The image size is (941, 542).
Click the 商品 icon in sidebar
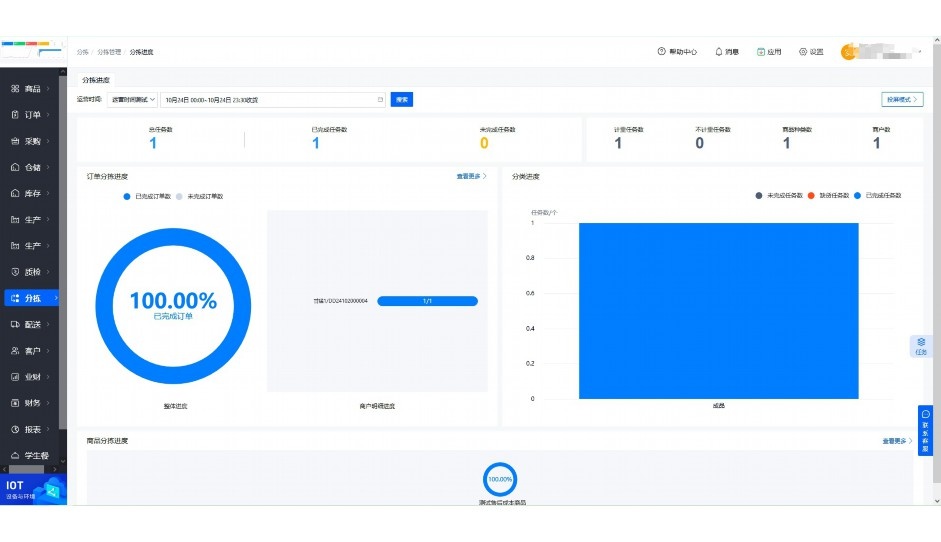(15, 89)
